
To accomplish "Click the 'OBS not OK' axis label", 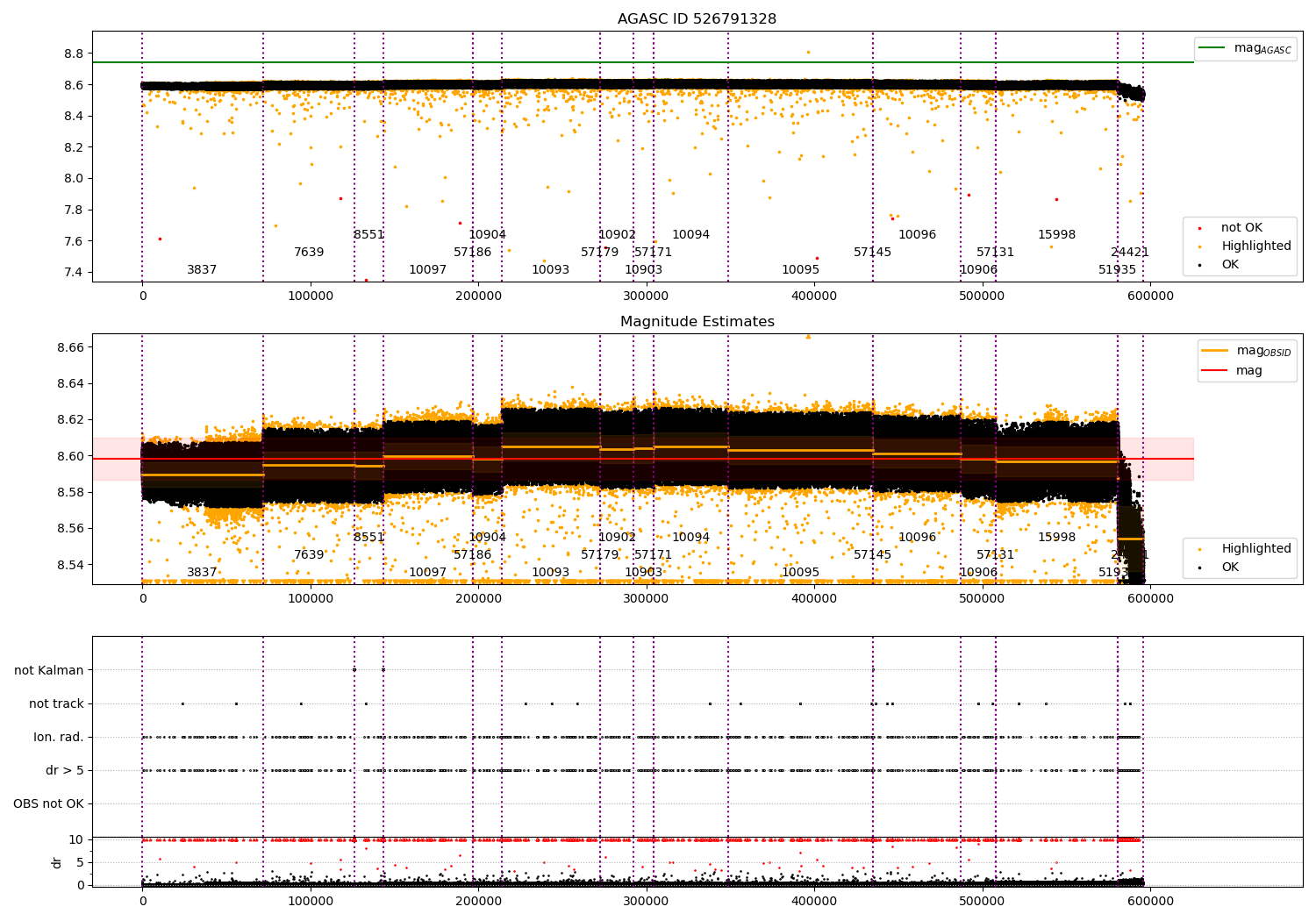I will pos(48,803).
